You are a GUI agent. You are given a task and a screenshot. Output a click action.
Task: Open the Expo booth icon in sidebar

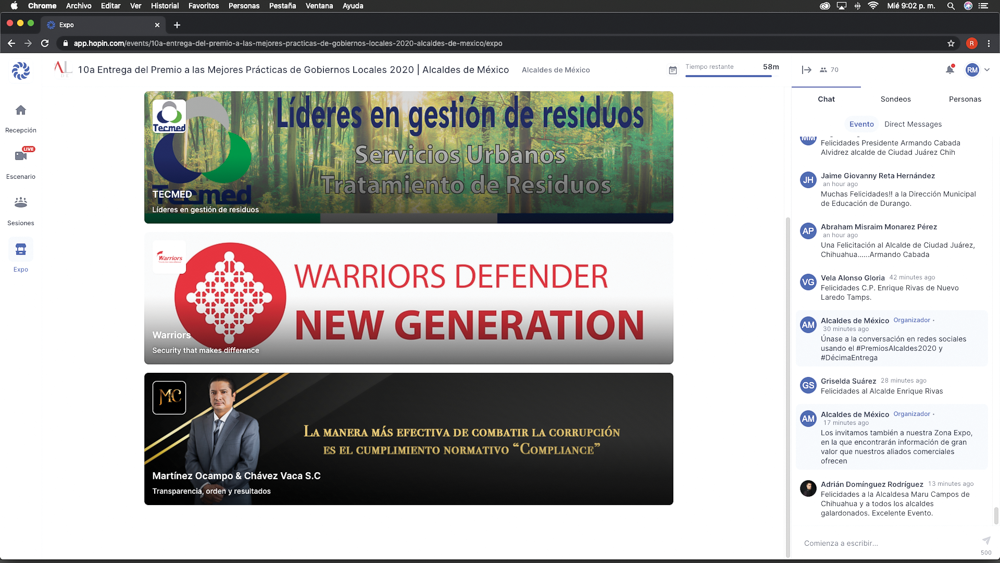tap(20, 249)
